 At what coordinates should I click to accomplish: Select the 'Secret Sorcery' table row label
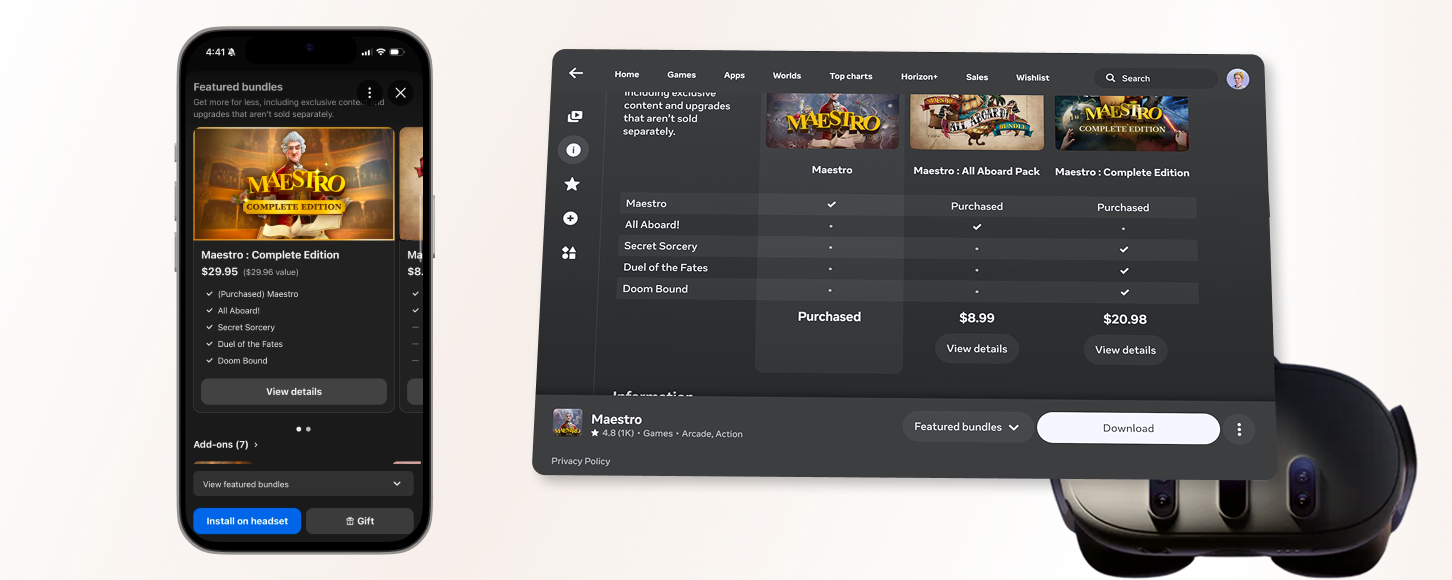pyautogui.click(x=661, y=246)
